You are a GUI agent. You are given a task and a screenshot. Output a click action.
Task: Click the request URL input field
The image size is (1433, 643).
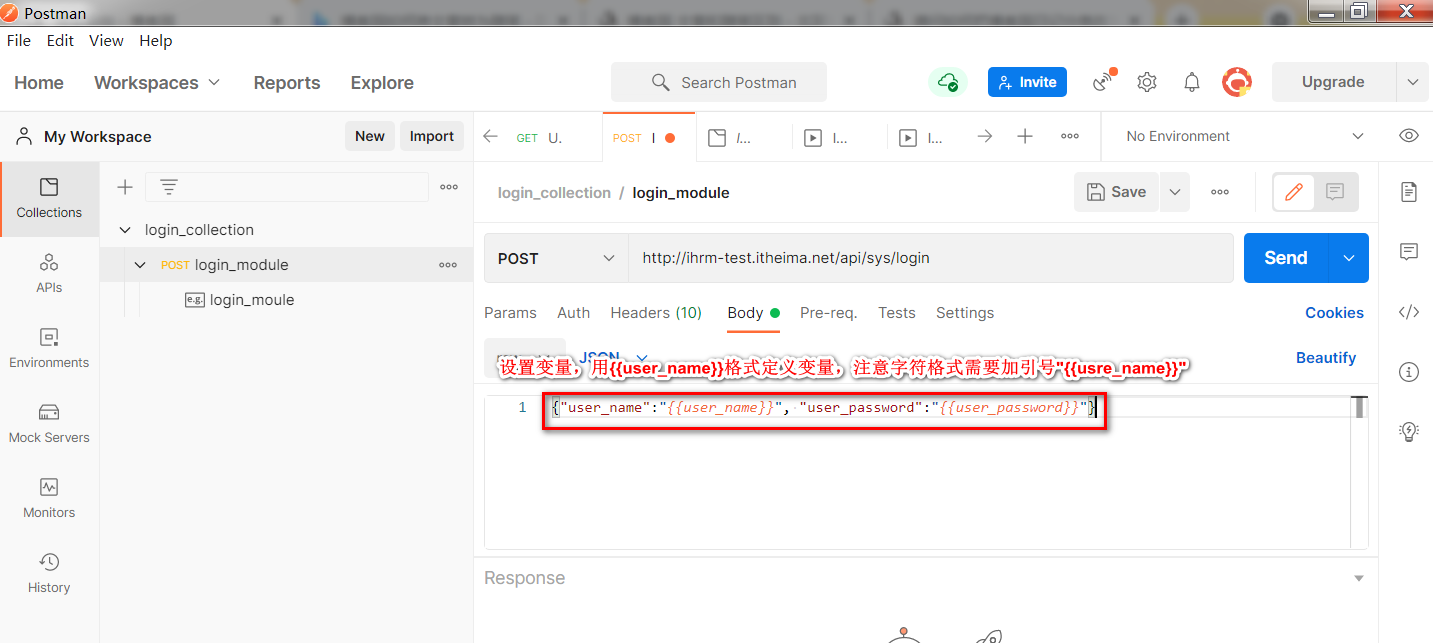click(930, 258)
